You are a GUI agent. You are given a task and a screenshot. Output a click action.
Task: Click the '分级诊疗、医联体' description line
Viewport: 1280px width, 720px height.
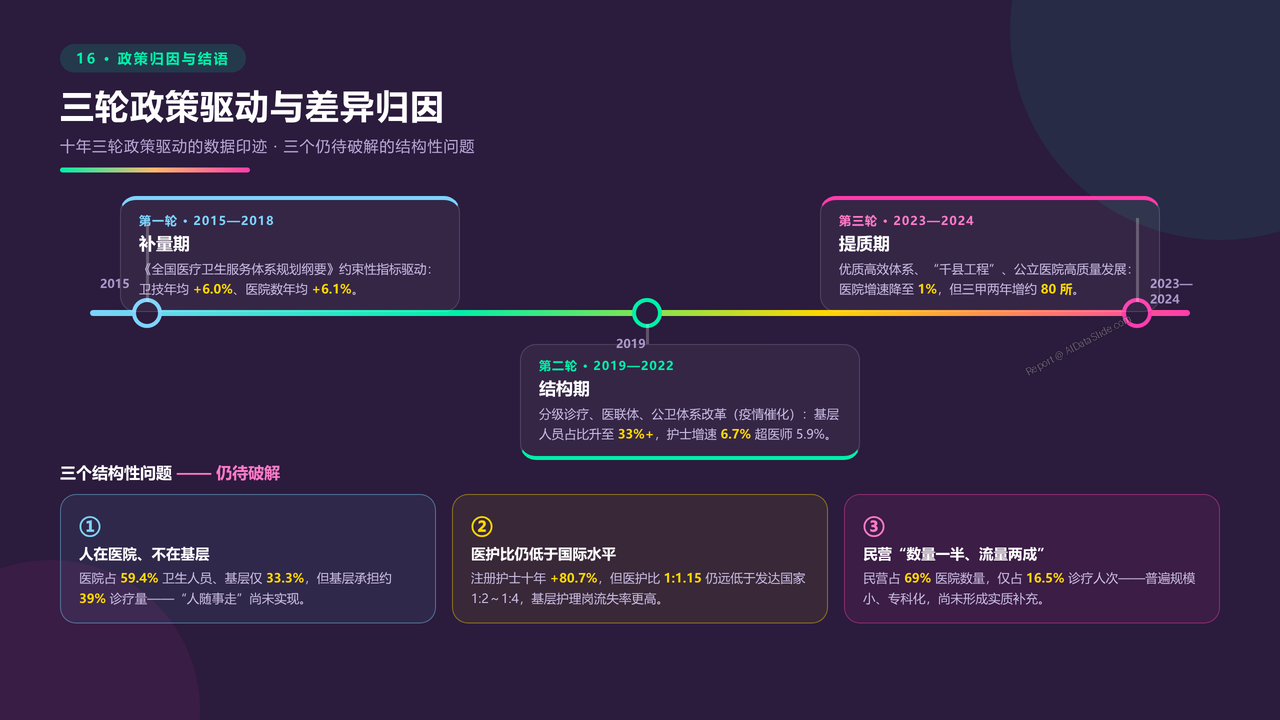687,413
